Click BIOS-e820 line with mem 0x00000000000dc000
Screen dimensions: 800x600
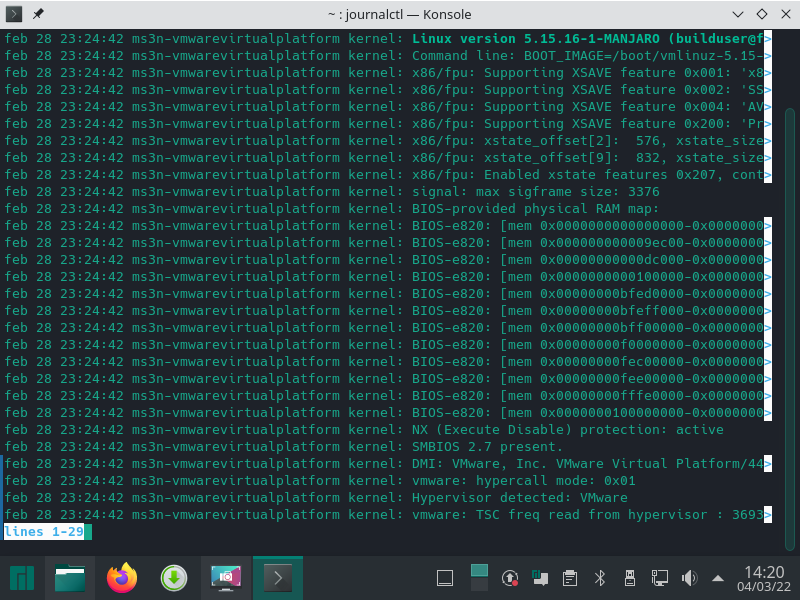(x=388, y=260)
